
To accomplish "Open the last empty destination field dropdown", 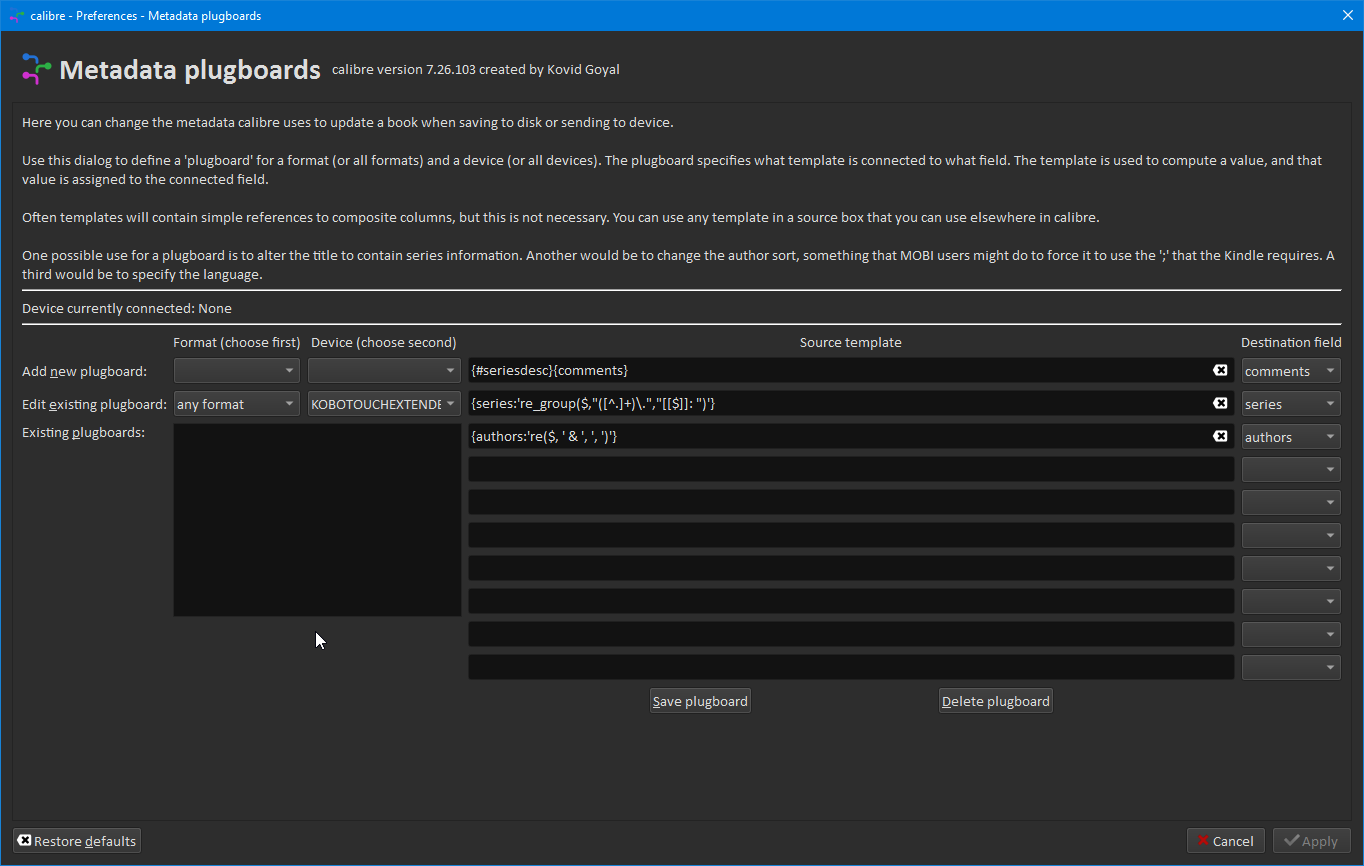I will tap(1291, 667).
